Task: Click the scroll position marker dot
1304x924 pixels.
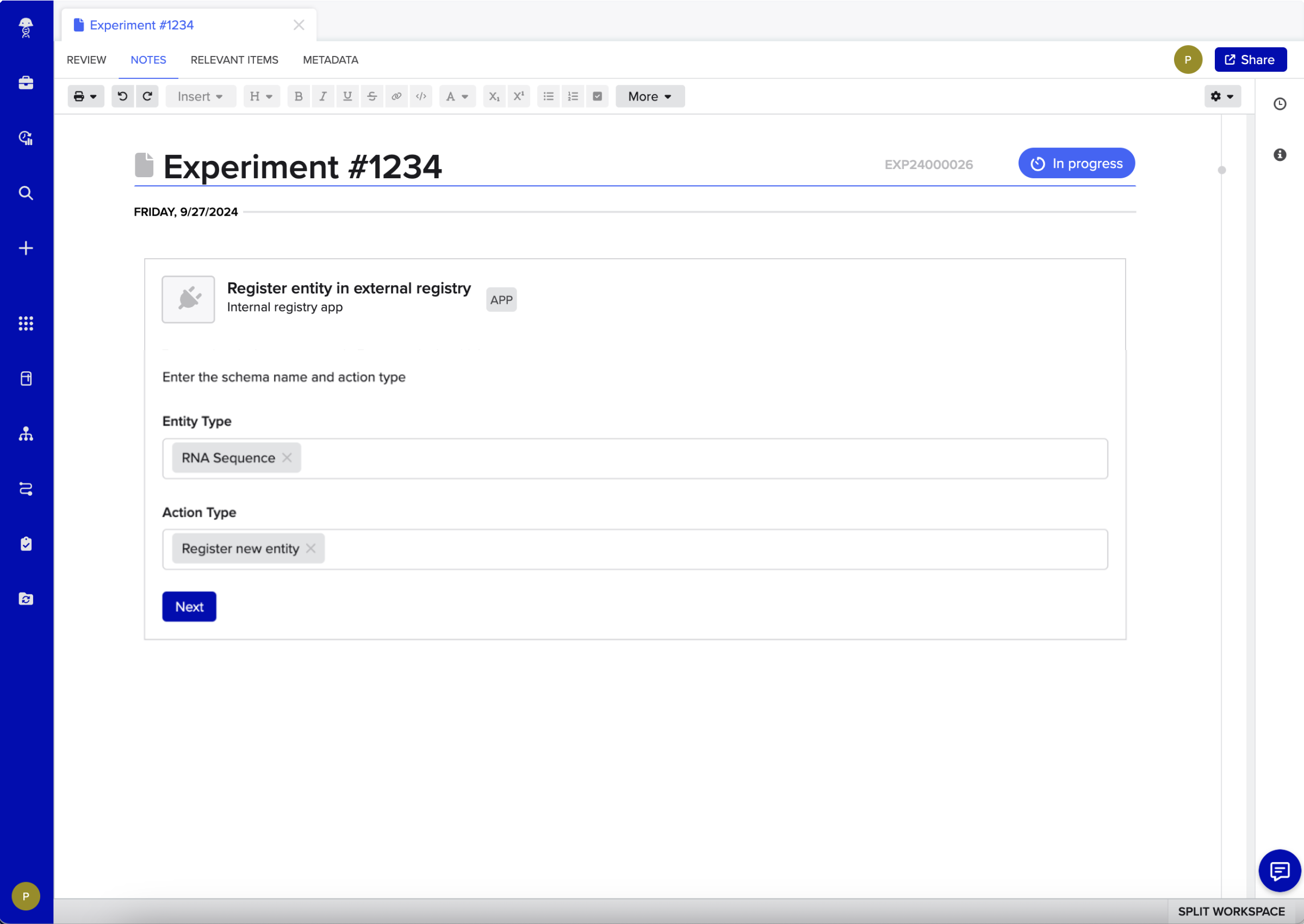Action: pyautogui.click(x=1221, y=170)
